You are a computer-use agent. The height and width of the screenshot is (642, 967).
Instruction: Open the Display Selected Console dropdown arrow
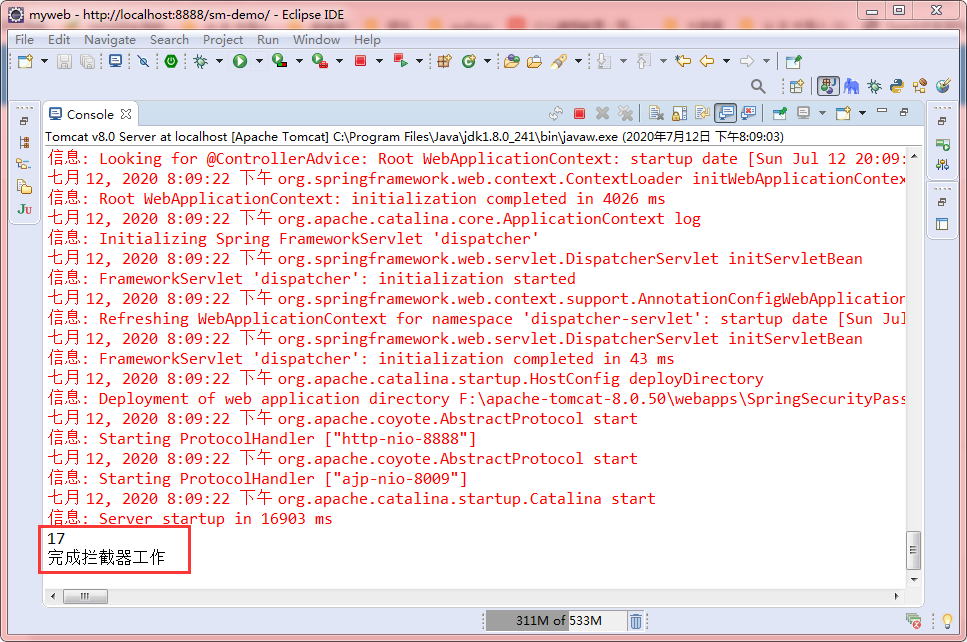click(x=822, y=113)
